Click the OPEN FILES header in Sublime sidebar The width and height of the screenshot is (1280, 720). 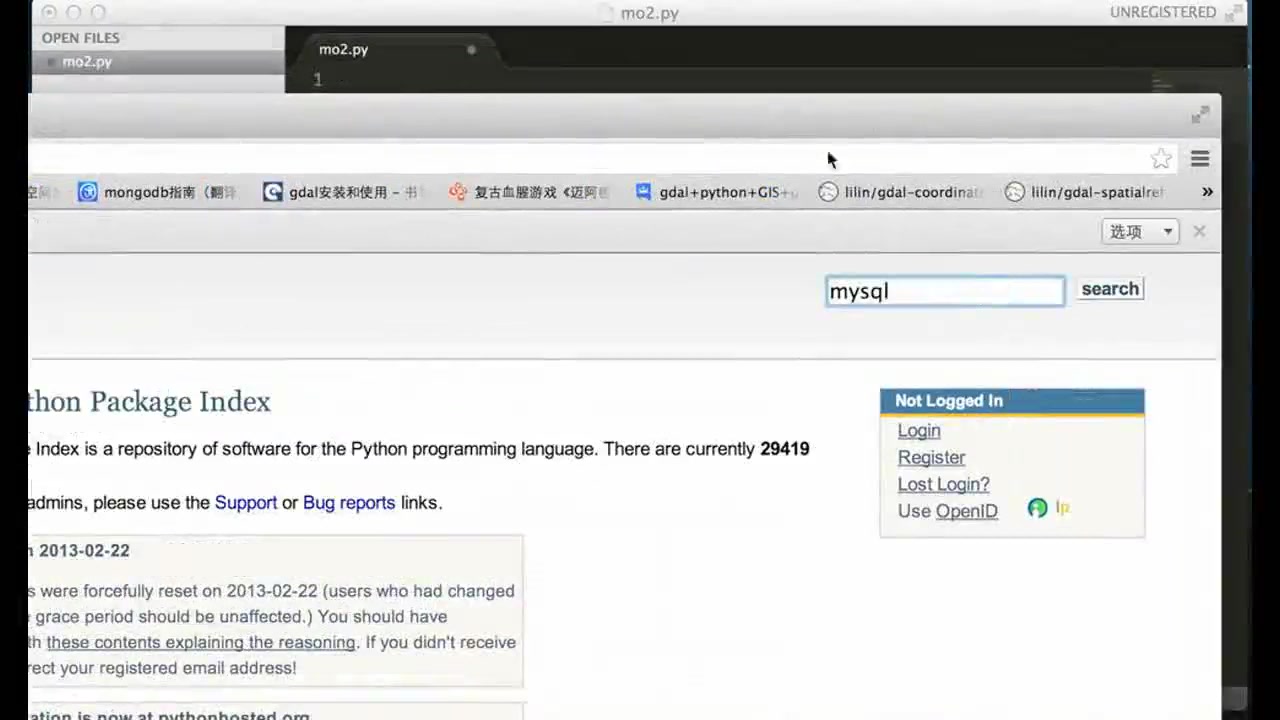click(x=81, y=38)
